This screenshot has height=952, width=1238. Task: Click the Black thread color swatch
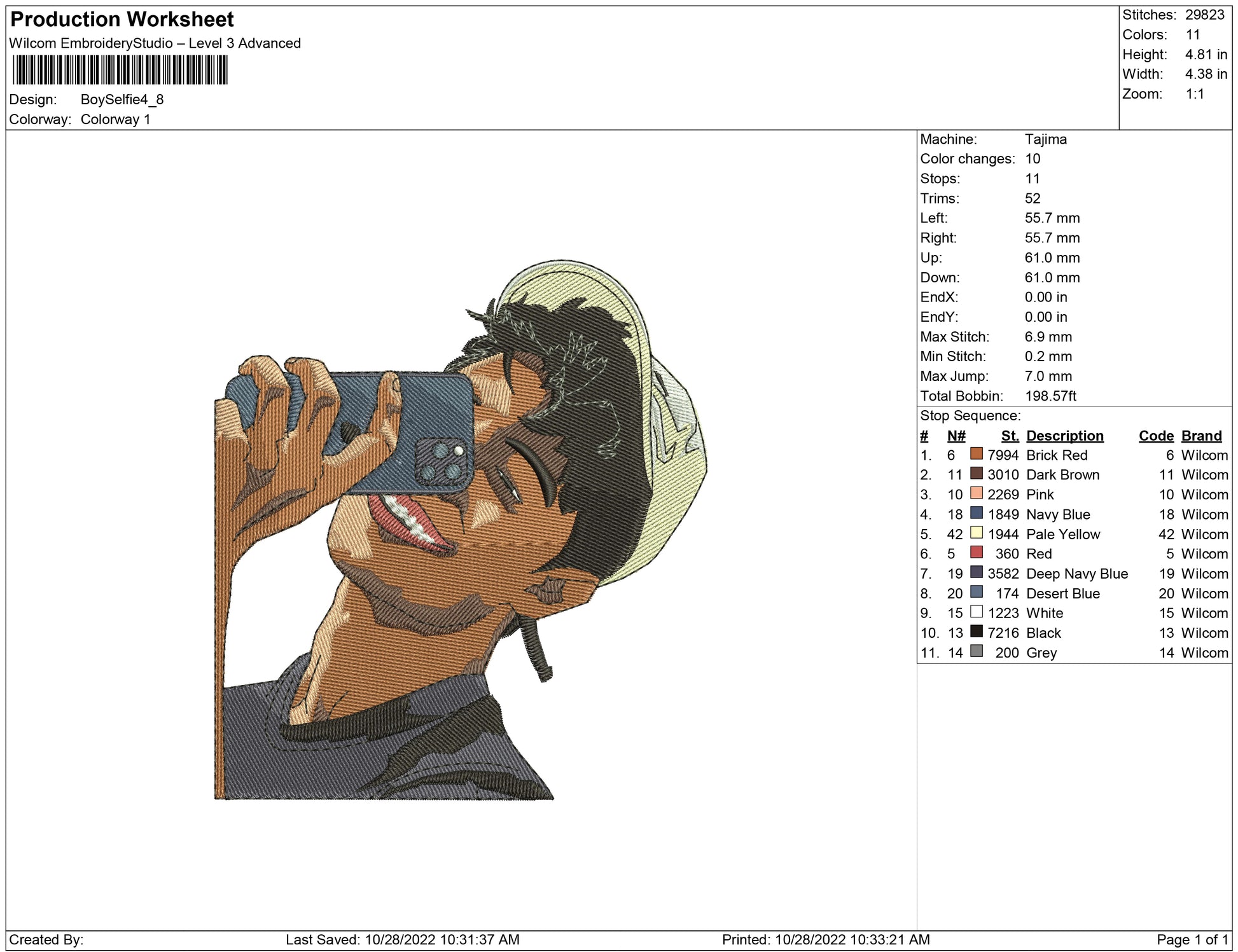(976, 631)
